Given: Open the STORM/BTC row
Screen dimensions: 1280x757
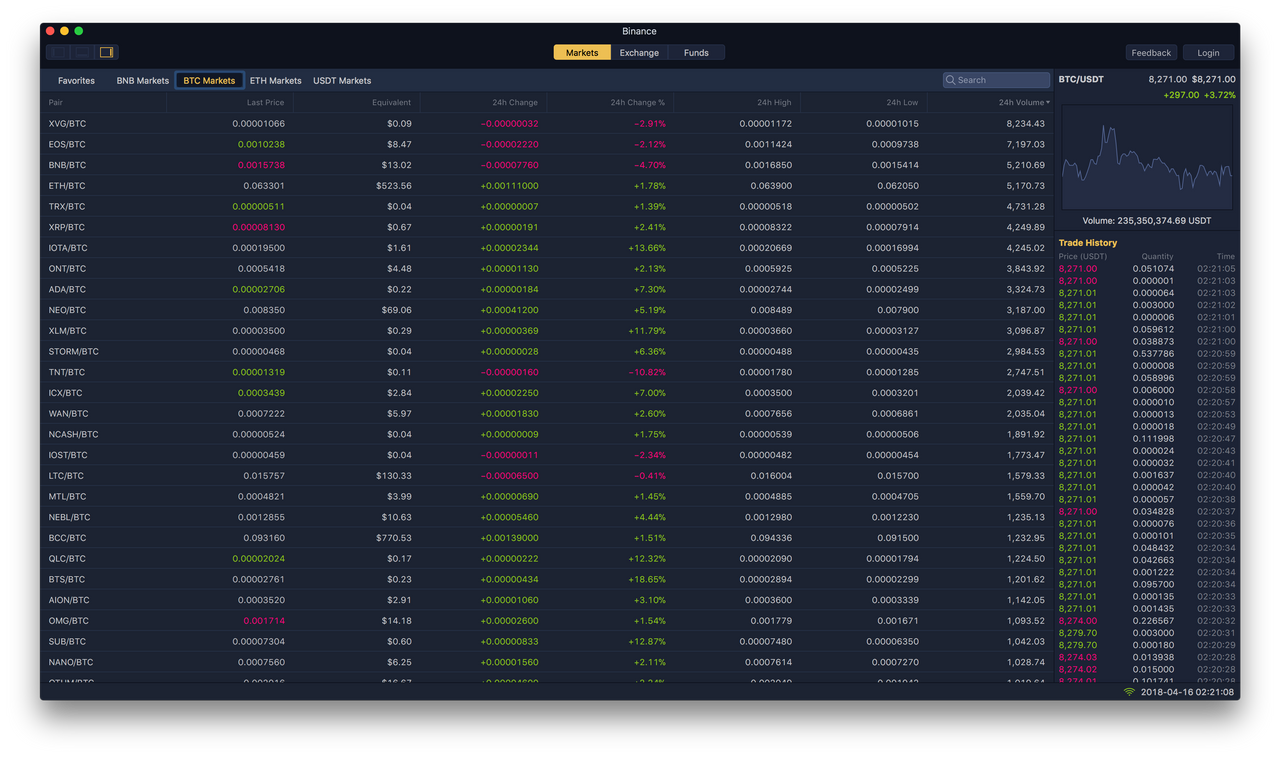Looking at the screenshot, I should (x=547, y=351).
